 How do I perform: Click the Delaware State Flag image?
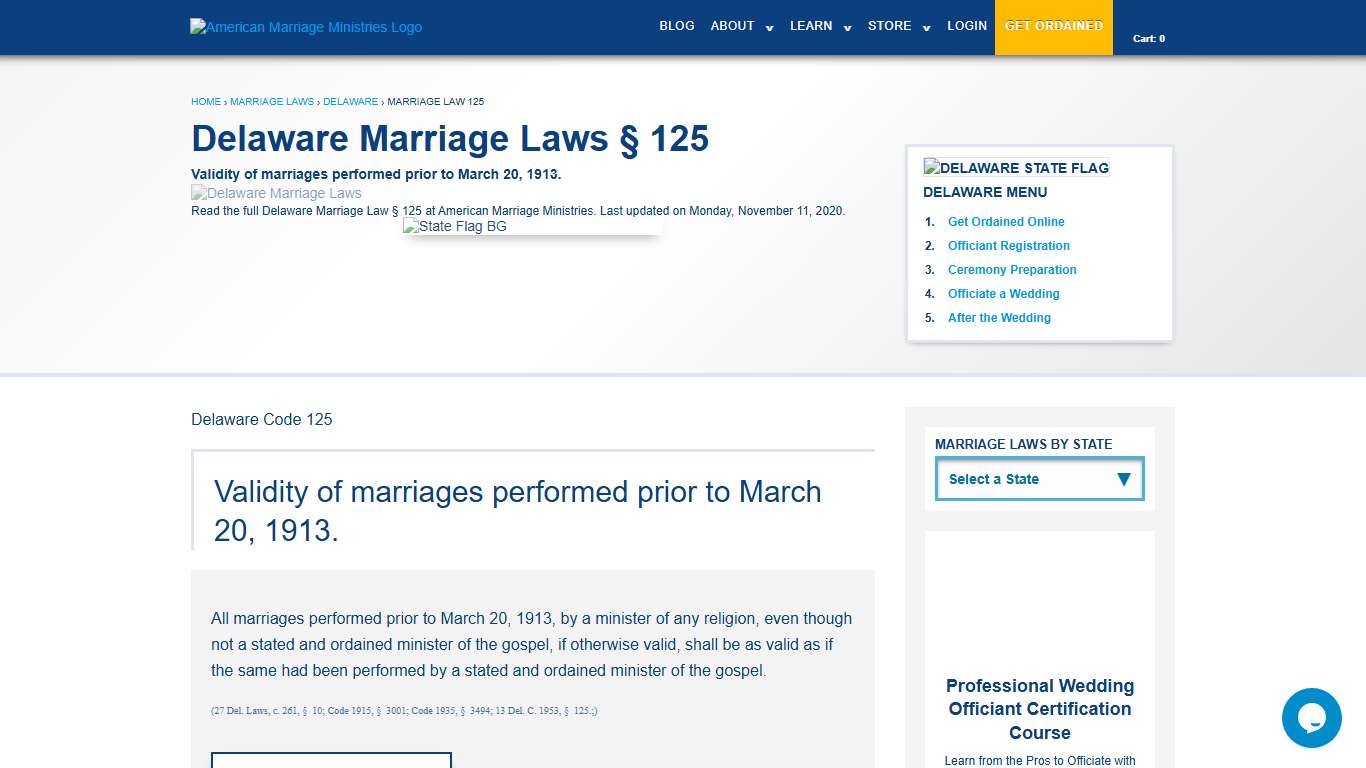coord(1016,167)
